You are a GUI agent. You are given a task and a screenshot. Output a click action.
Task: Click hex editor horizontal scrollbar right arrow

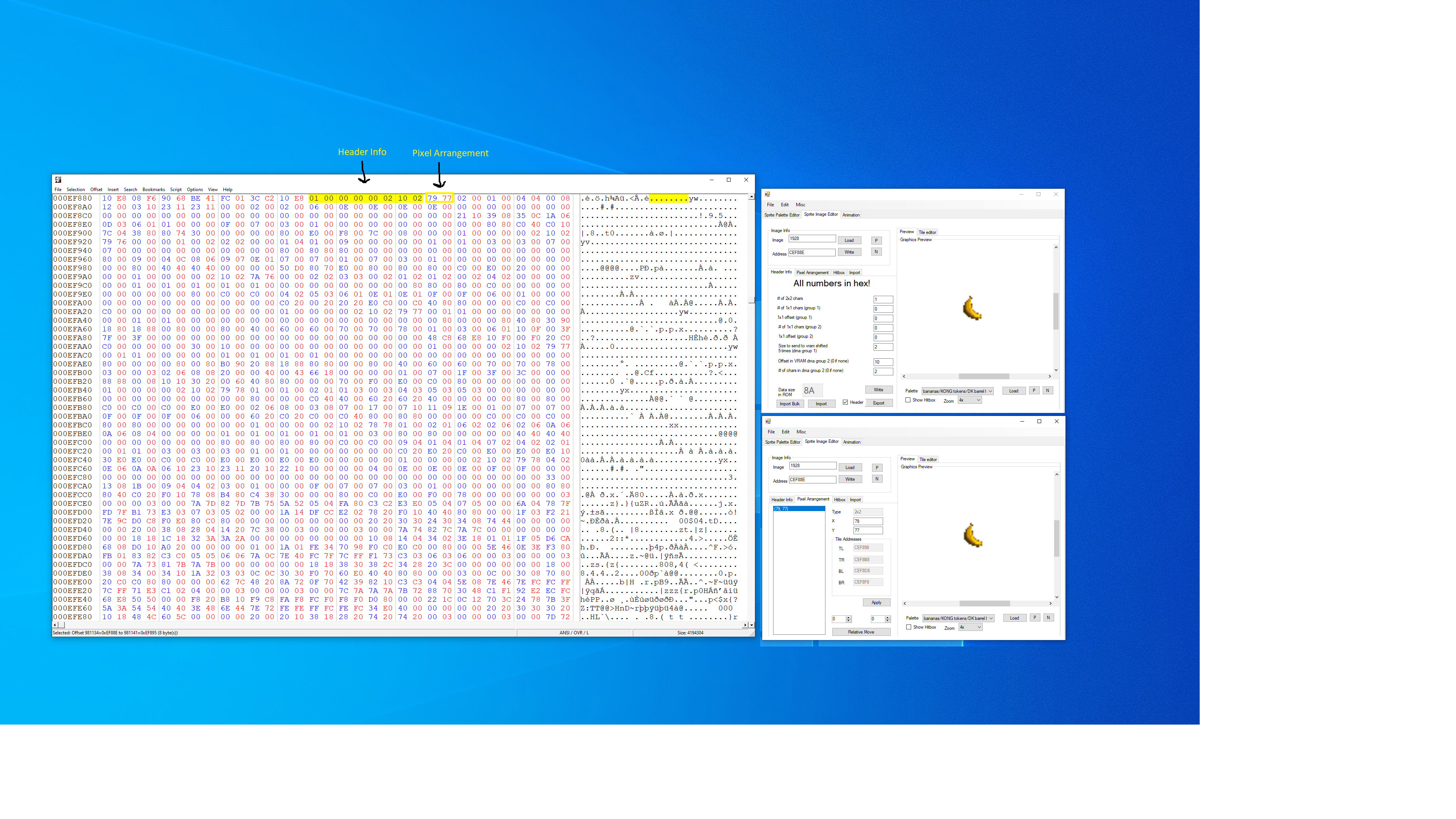pos(746,624)
